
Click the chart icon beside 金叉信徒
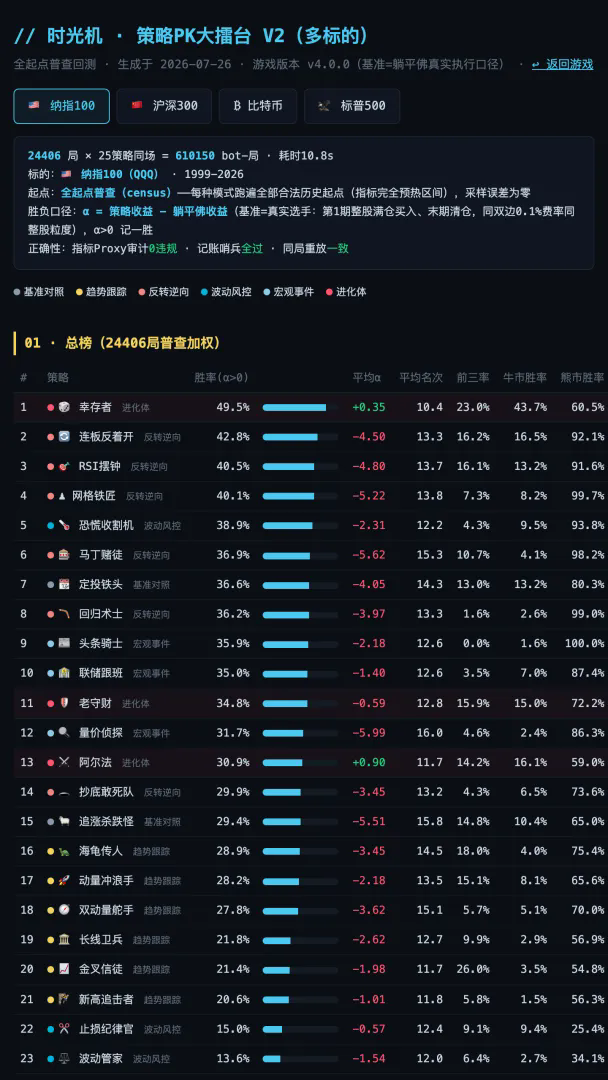pyautogui.click(x=63, y=969)
